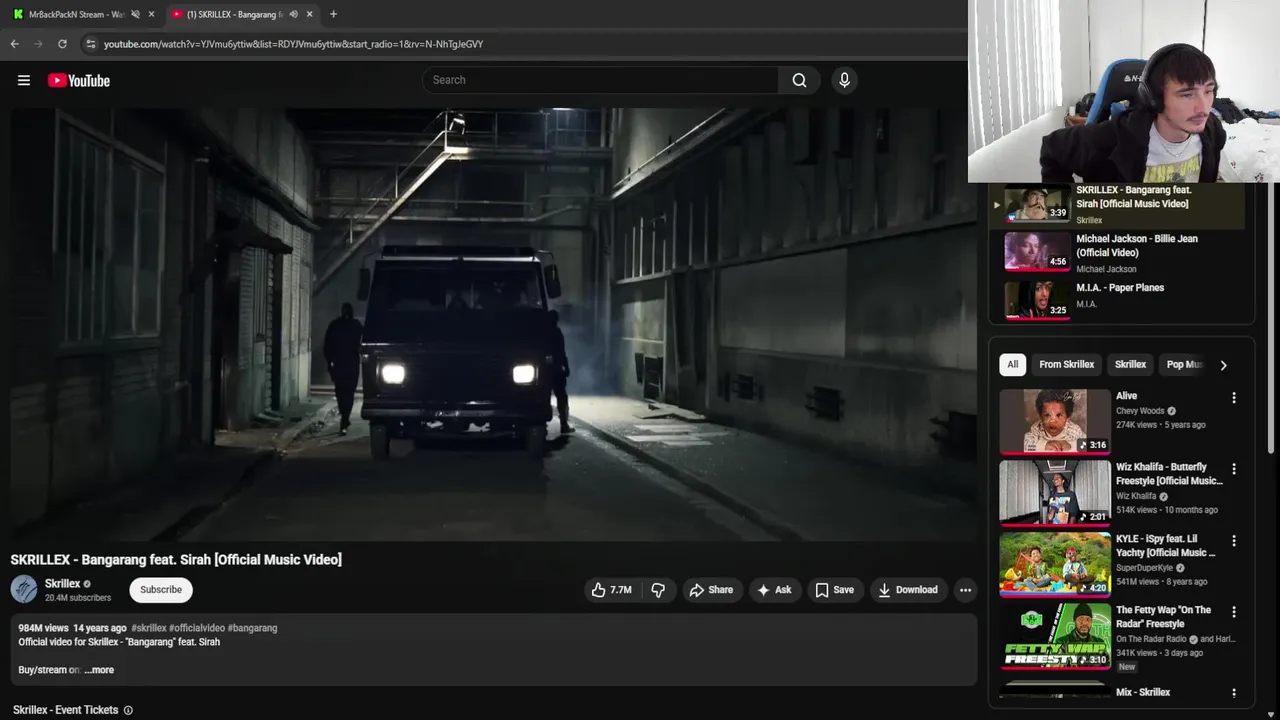Open the Skrillex channel name link
The height and width of the screenshot is (720, 1280).
click(62, 584)
